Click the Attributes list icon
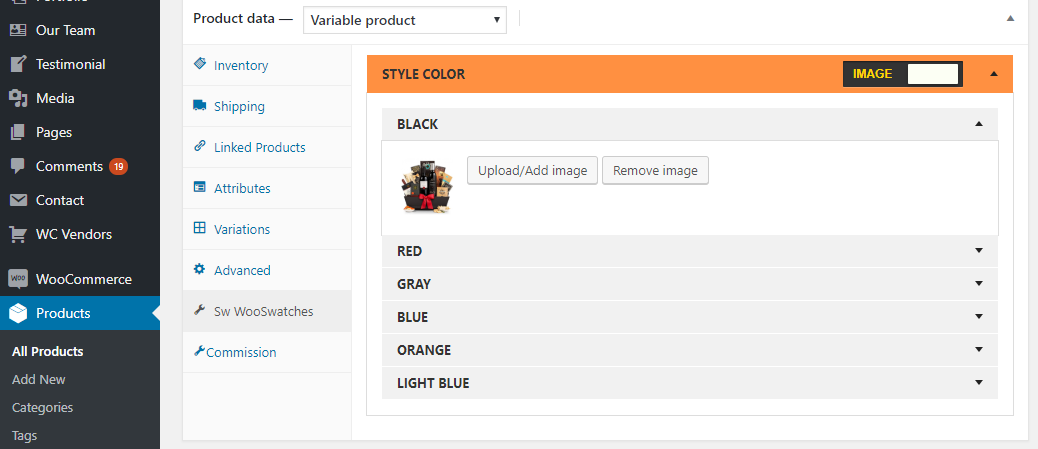 click(x=199, y=187)
